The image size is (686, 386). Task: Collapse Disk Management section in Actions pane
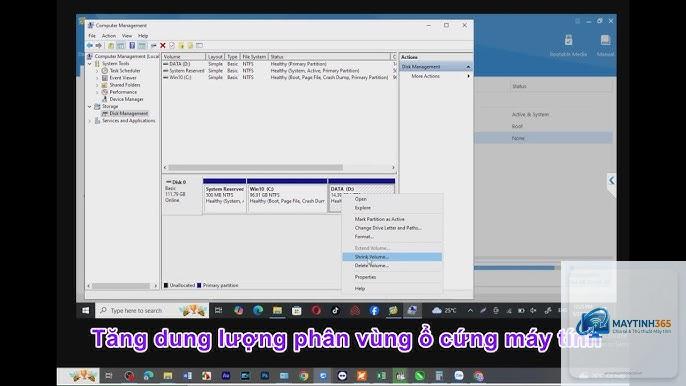[x=468, y=67]
